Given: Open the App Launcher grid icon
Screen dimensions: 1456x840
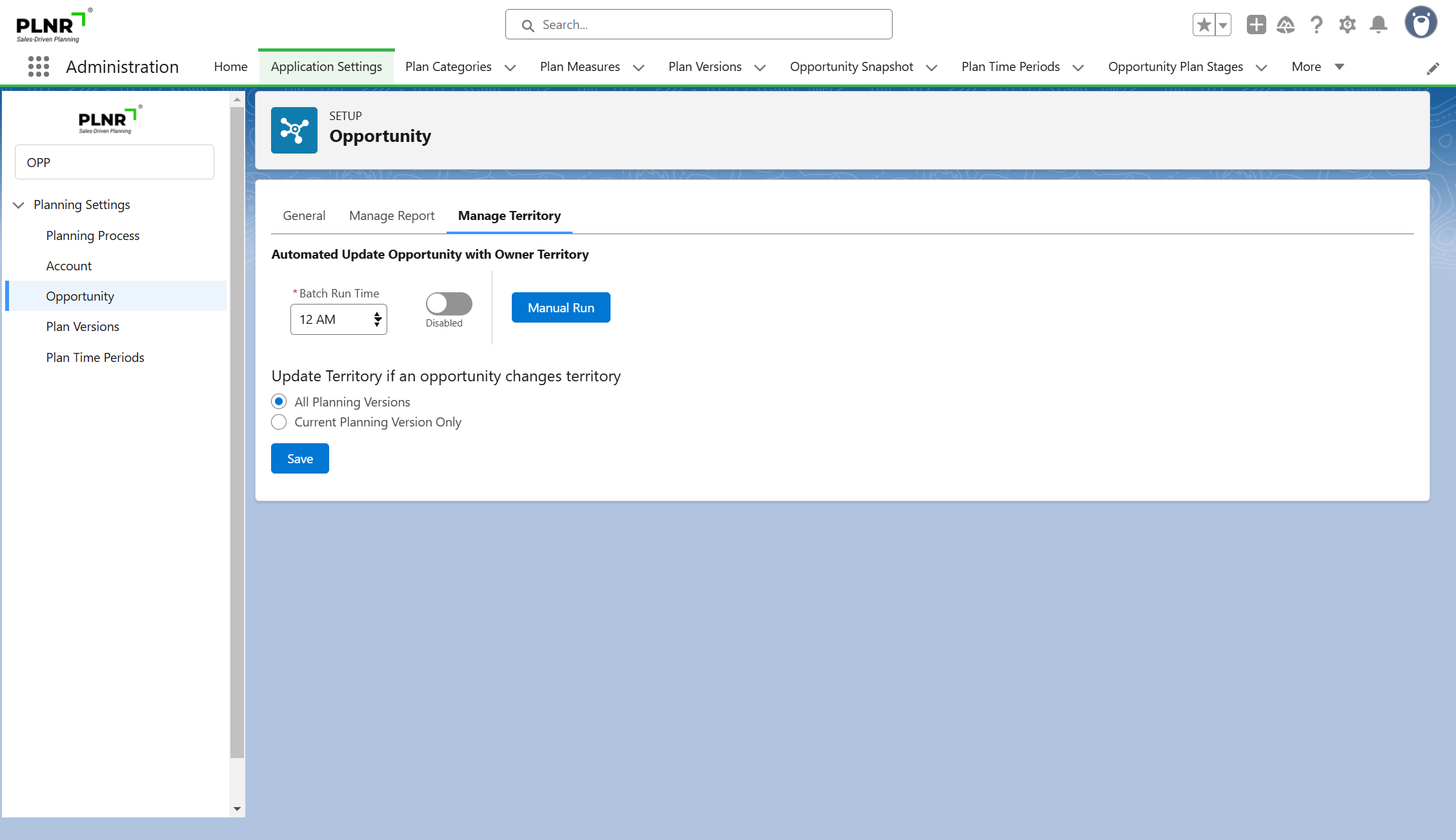Looking at the screenshot, I should (x=39, y=66).
